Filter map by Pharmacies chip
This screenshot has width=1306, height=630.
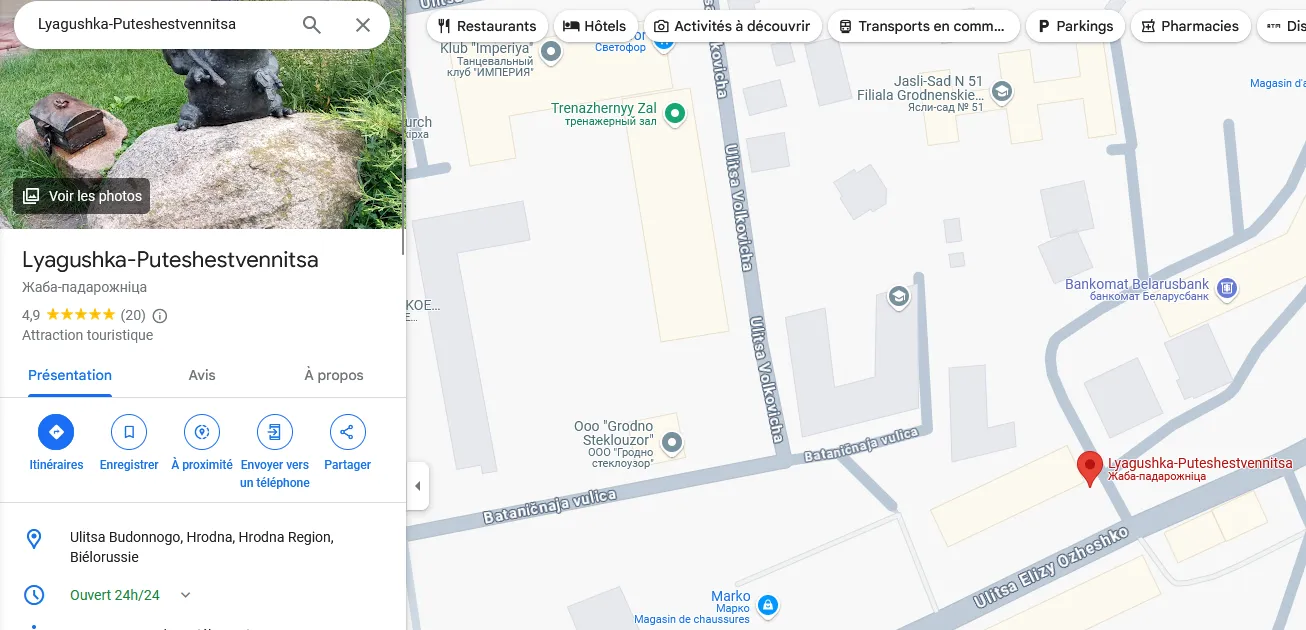coord(1190,26)
